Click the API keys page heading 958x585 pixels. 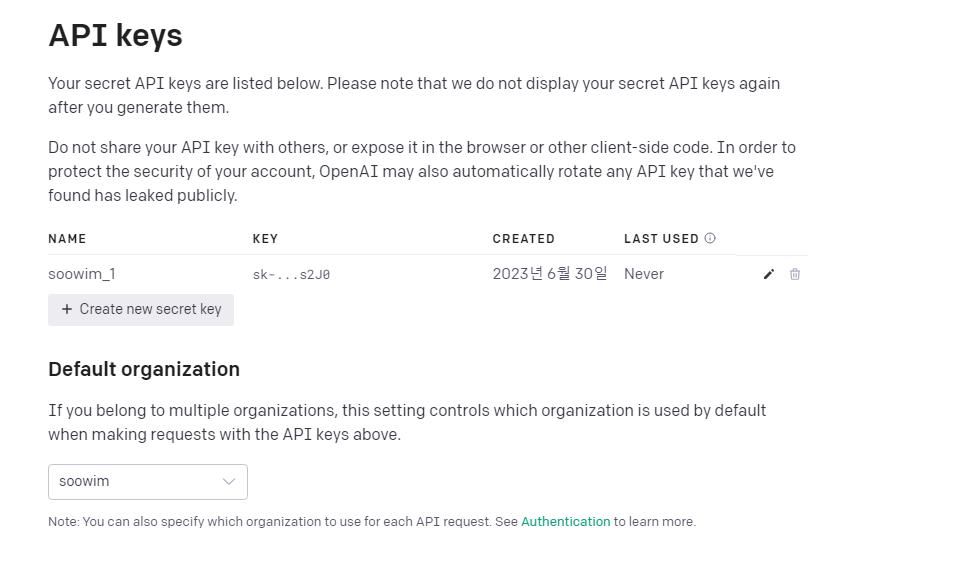(115, 35)
